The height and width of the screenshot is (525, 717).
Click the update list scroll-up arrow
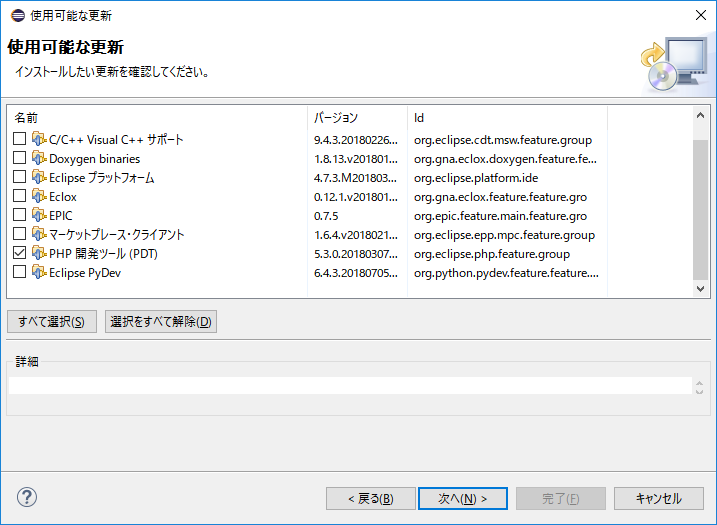click(x=701, y=115)
